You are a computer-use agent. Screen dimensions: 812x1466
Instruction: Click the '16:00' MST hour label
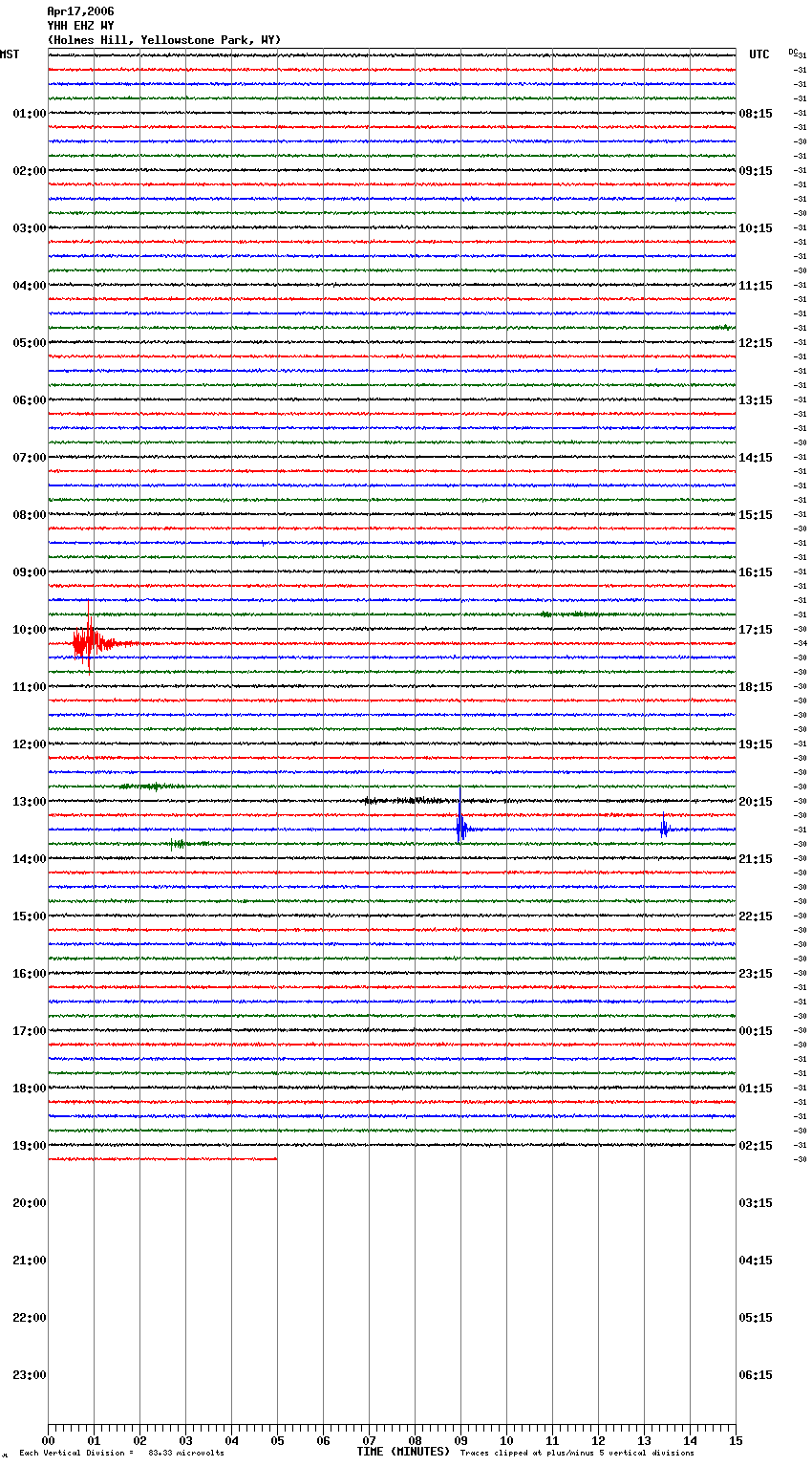pos(30,974)
